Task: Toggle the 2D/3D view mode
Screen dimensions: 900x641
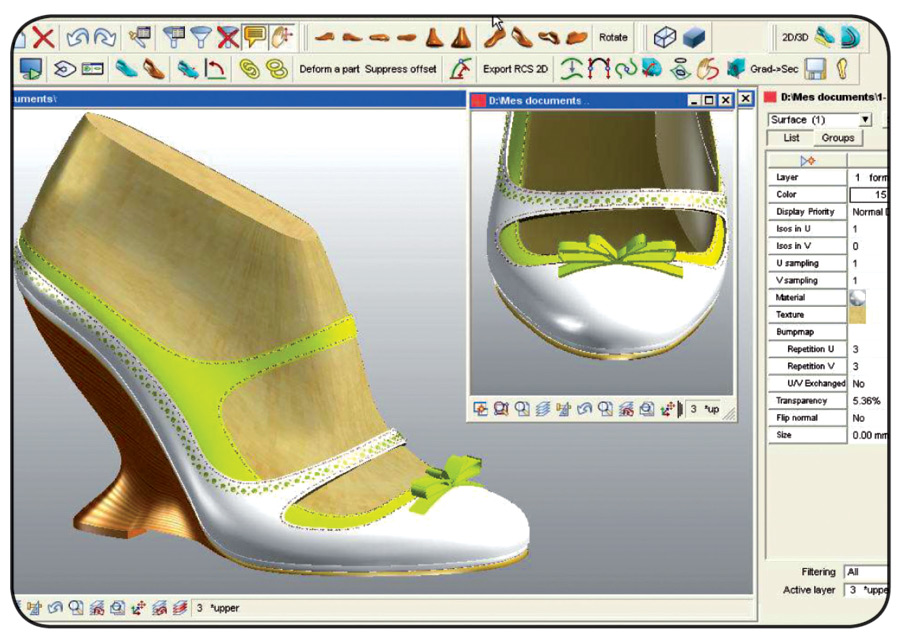Action: (x=795, y=37)
